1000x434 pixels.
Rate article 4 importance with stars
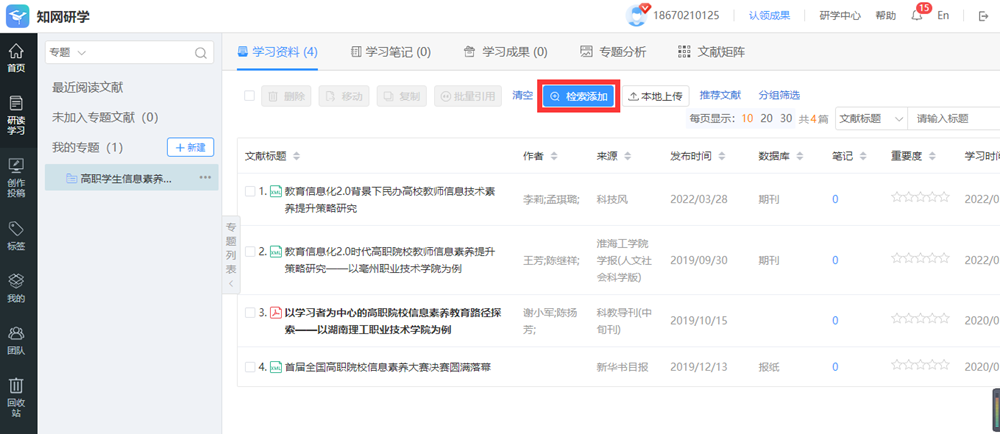(920, 365)
